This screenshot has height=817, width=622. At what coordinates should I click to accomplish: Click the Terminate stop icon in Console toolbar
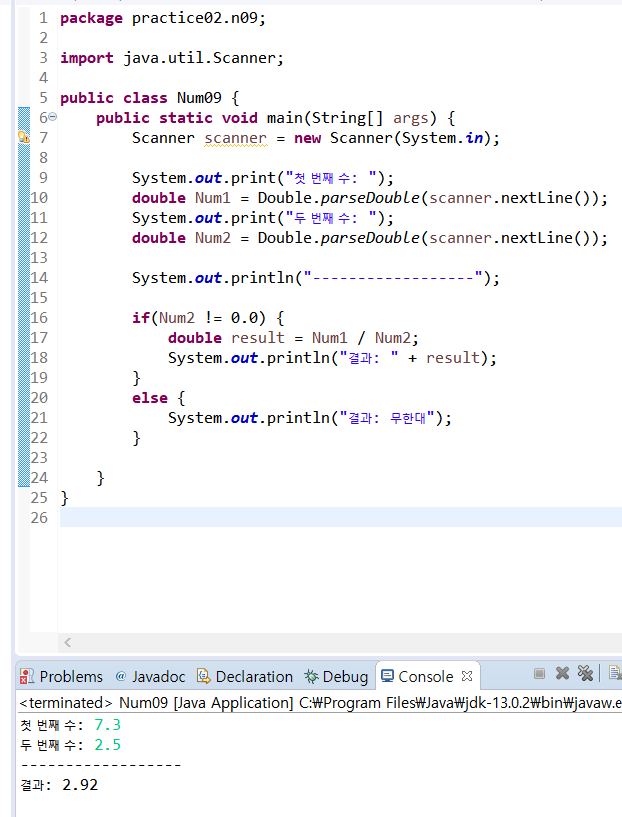539,674
